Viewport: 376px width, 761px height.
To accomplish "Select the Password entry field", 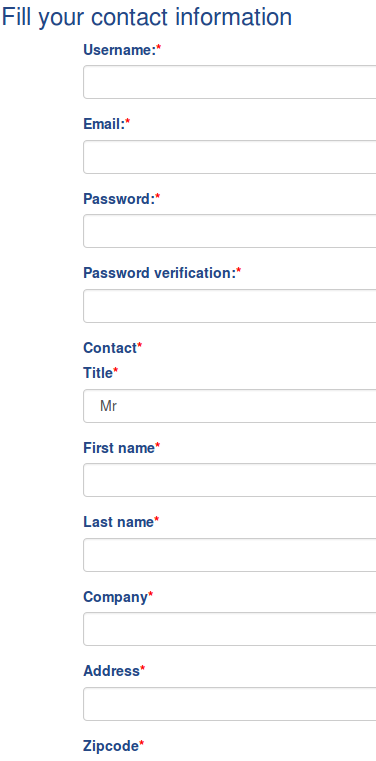I will coord(229,231).
